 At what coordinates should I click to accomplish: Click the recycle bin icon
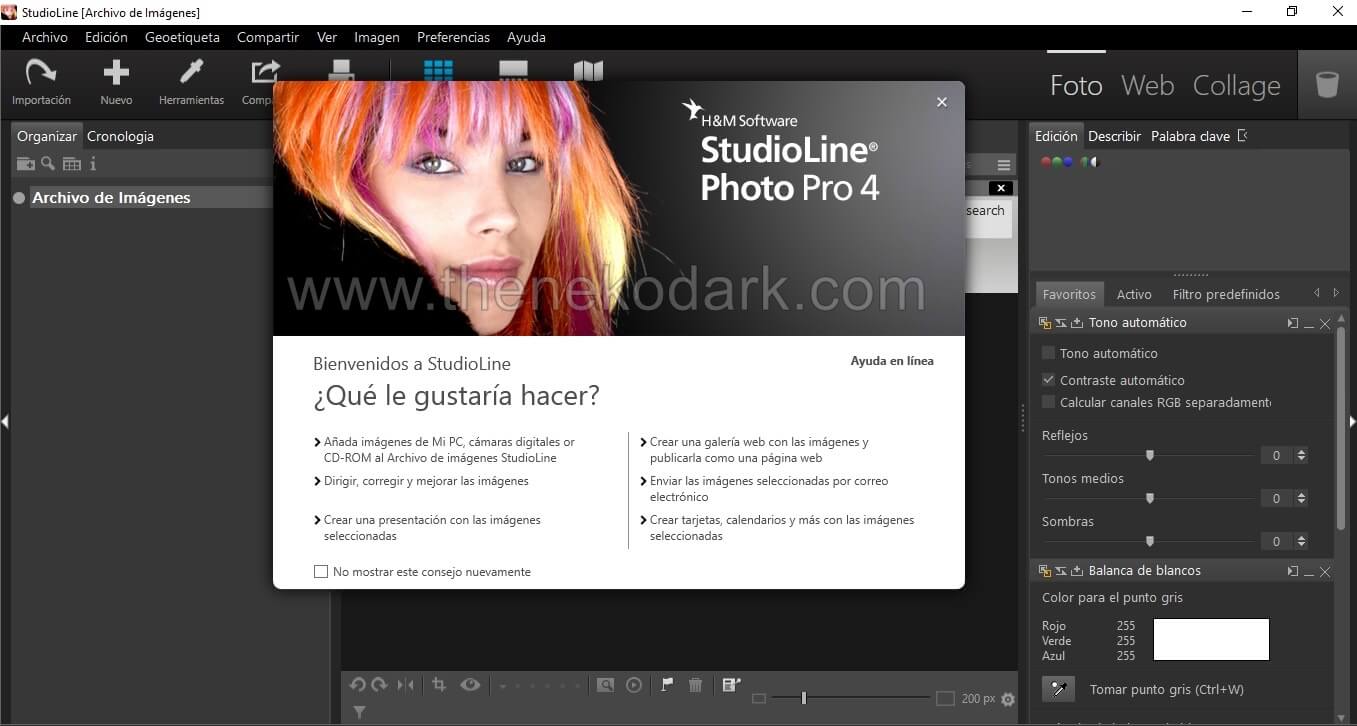coord(1327,85)
